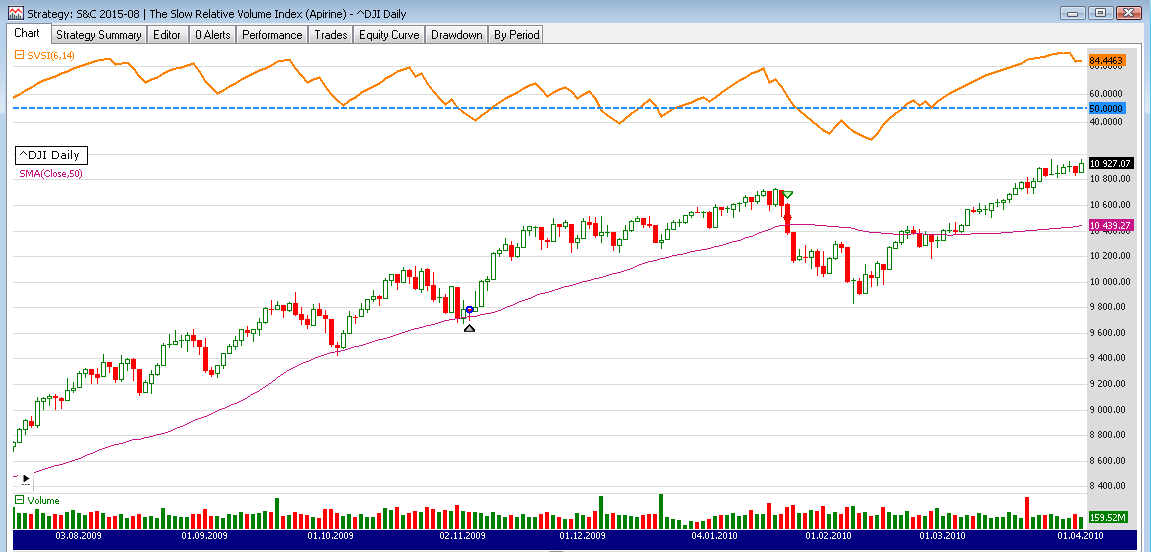Open the Drawdown tab
The height and width of the screenshot is (552, 1151).
pyautogui.click(x=457, y=35)
